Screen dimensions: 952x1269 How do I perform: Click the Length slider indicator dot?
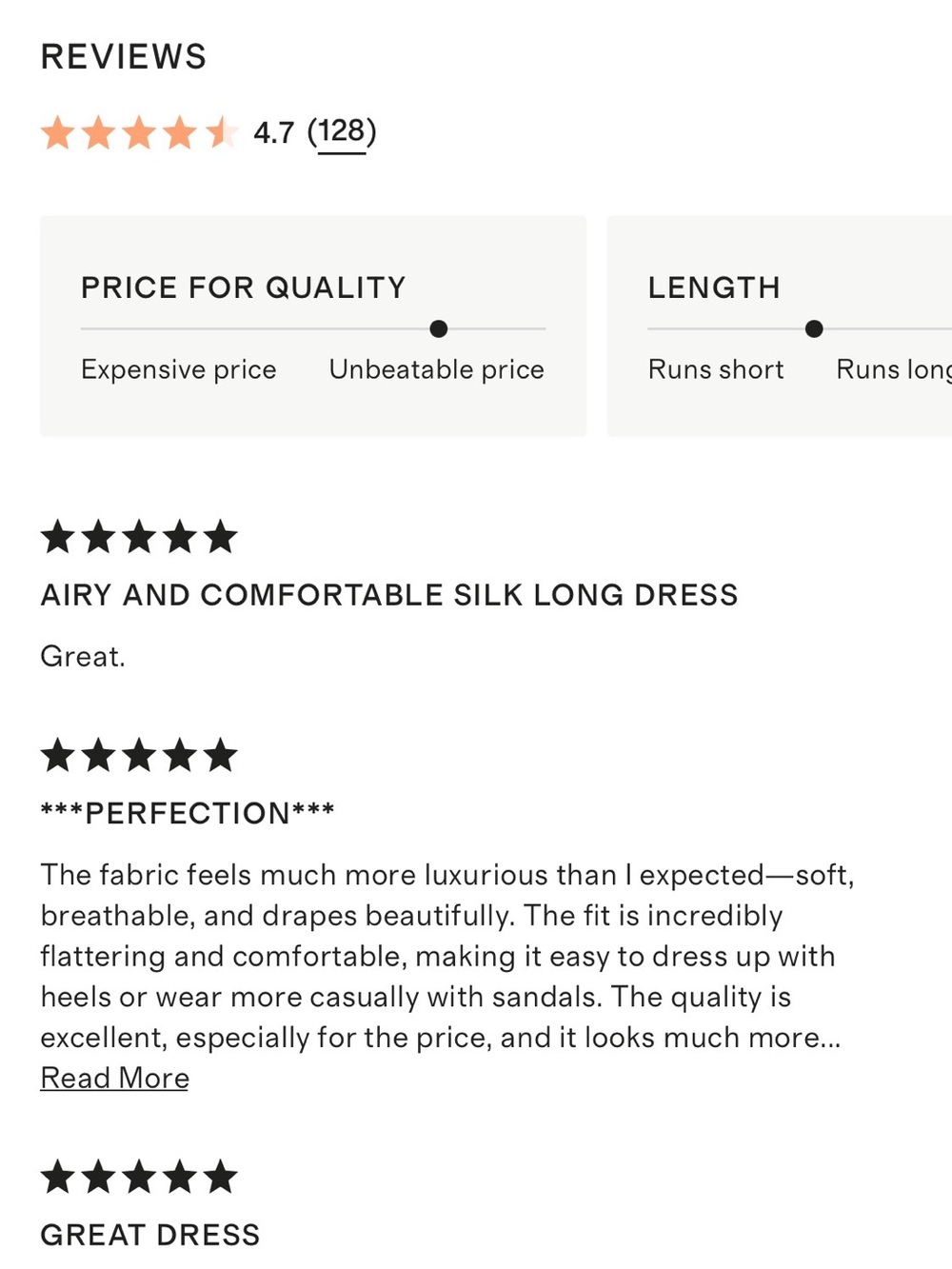(813, 328)
